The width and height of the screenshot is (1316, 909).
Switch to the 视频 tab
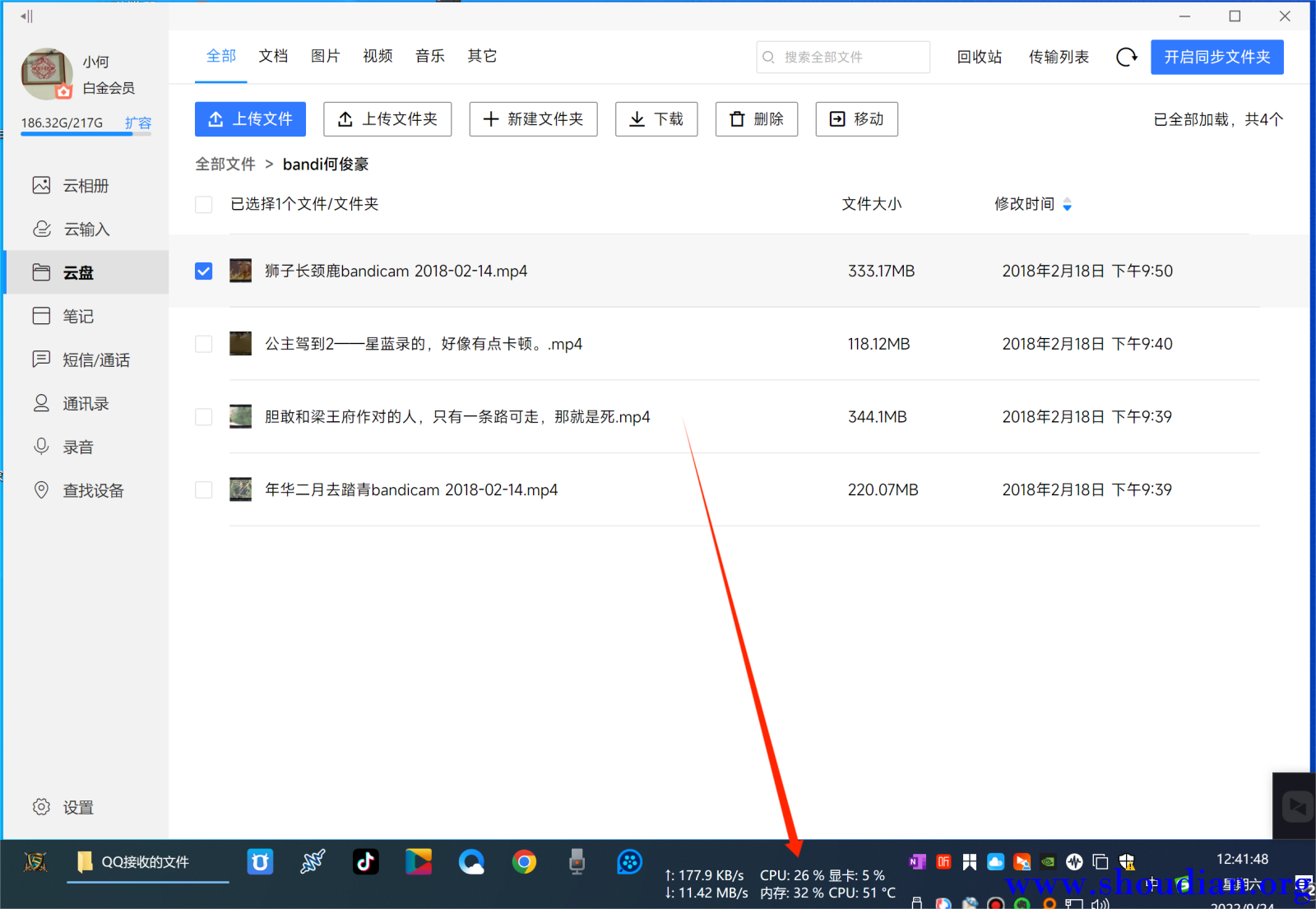click(378, 56)
